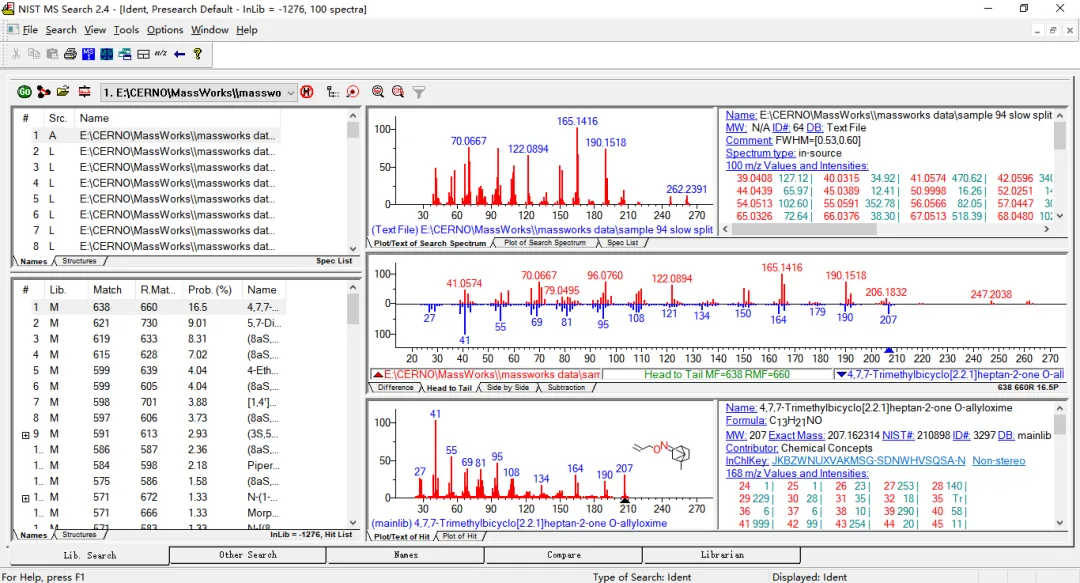Click the blue back arrow icon
This screenshot has width=1080, height=583.
pos(180,54)
